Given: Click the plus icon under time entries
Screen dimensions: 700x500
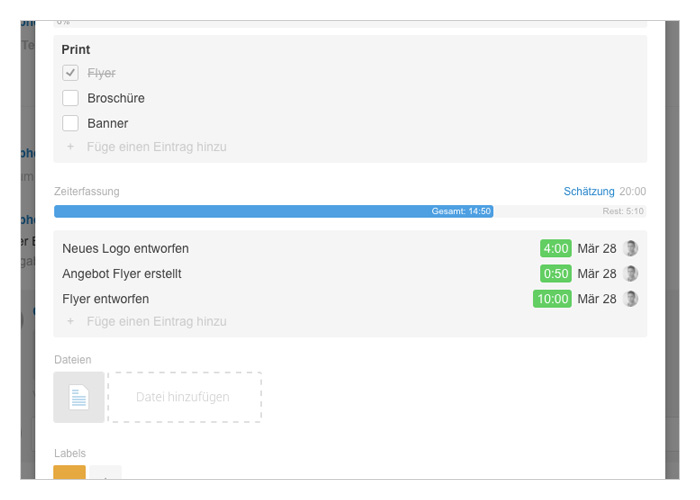Looking at the screenshot, I should tap(70, 321).
